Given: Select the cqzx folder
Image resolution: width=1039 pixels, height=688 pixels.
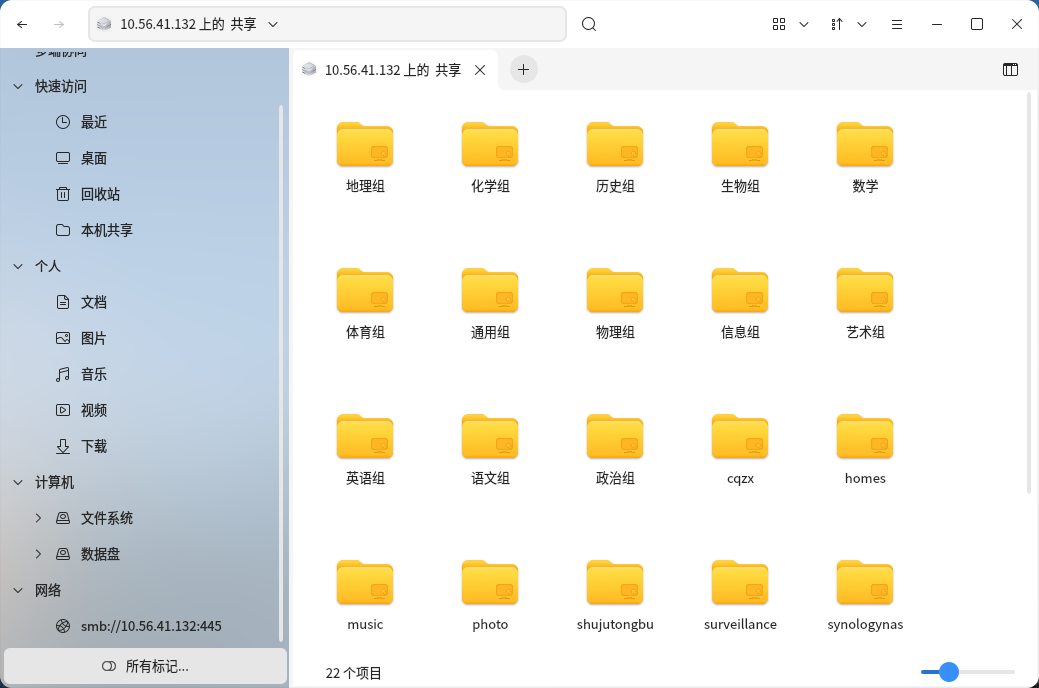Looking at the screenshot, I should coord(740,449).
